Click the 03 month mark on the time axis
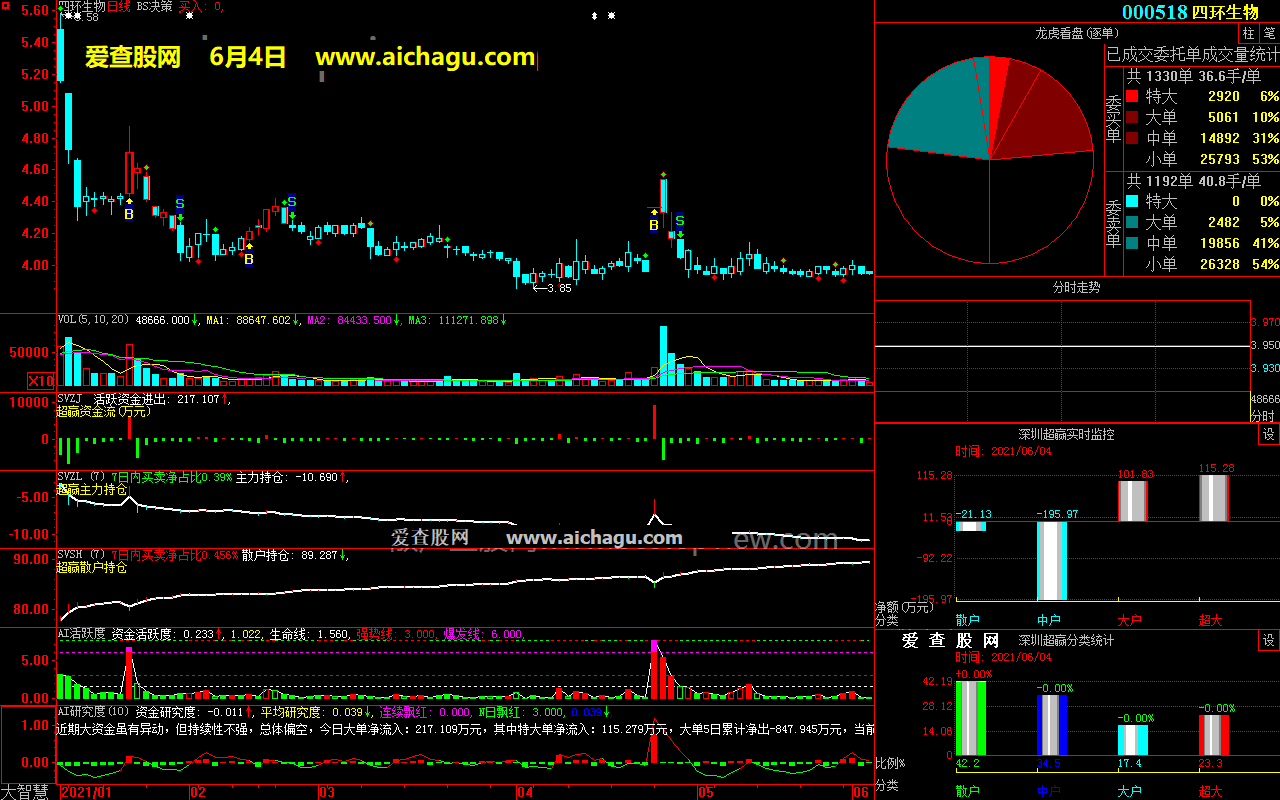The height and width of the screenshot is (800, 1280). click(326, 792)
